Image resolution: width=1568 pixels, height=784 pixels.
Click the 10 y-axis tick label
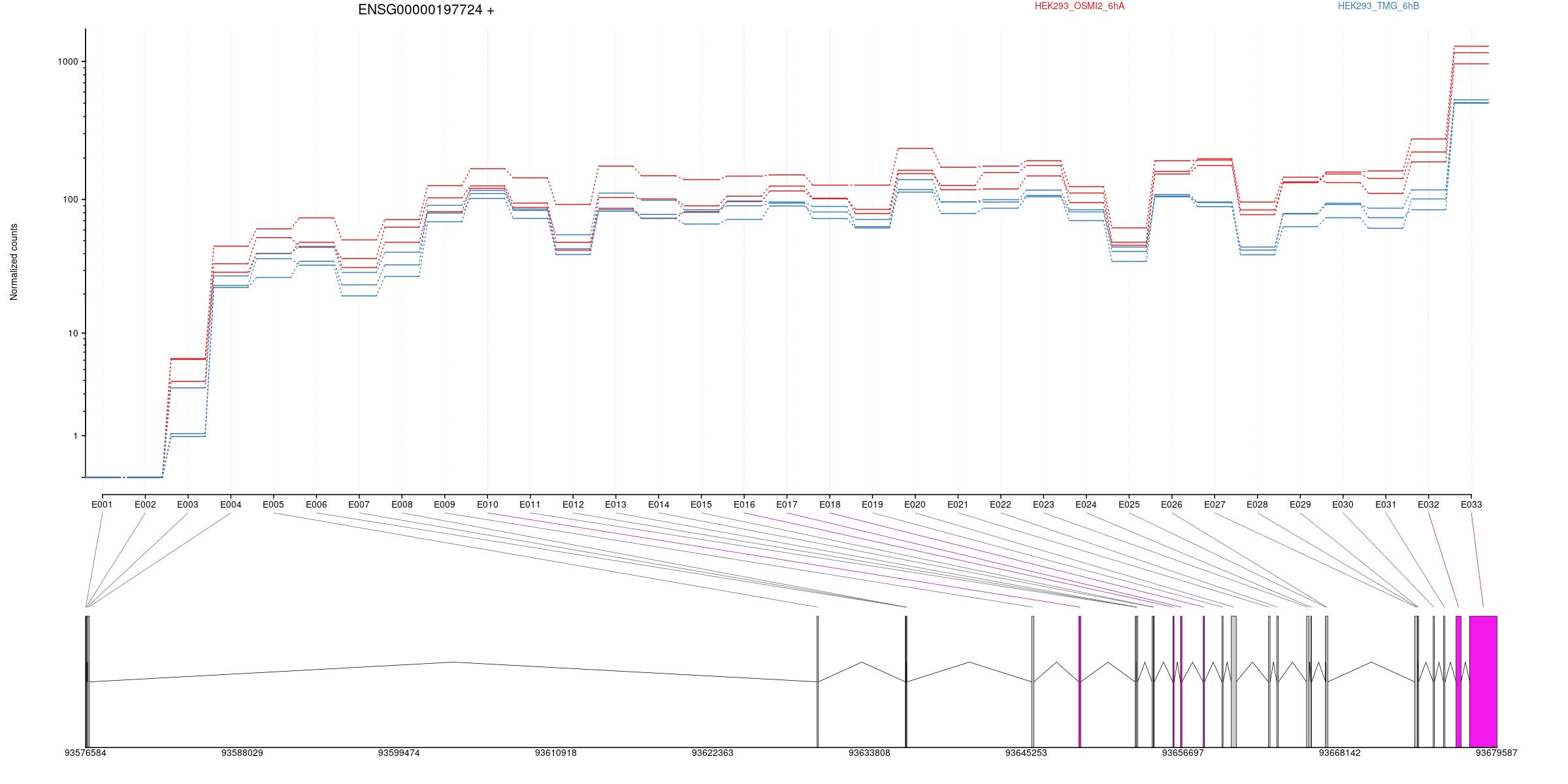pos(73,333)
